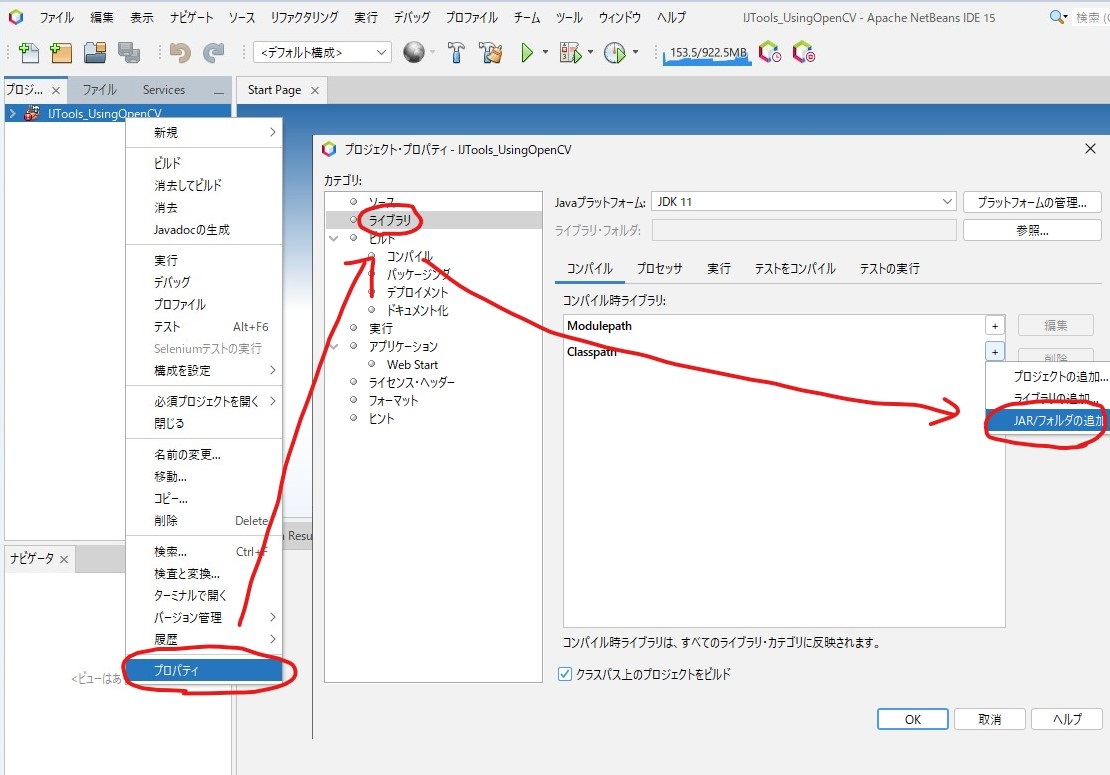Switch to the ファイル panel tab
Image resolution: width=1110 pixels, height=775 pixels.
click(x=99, y=90)
